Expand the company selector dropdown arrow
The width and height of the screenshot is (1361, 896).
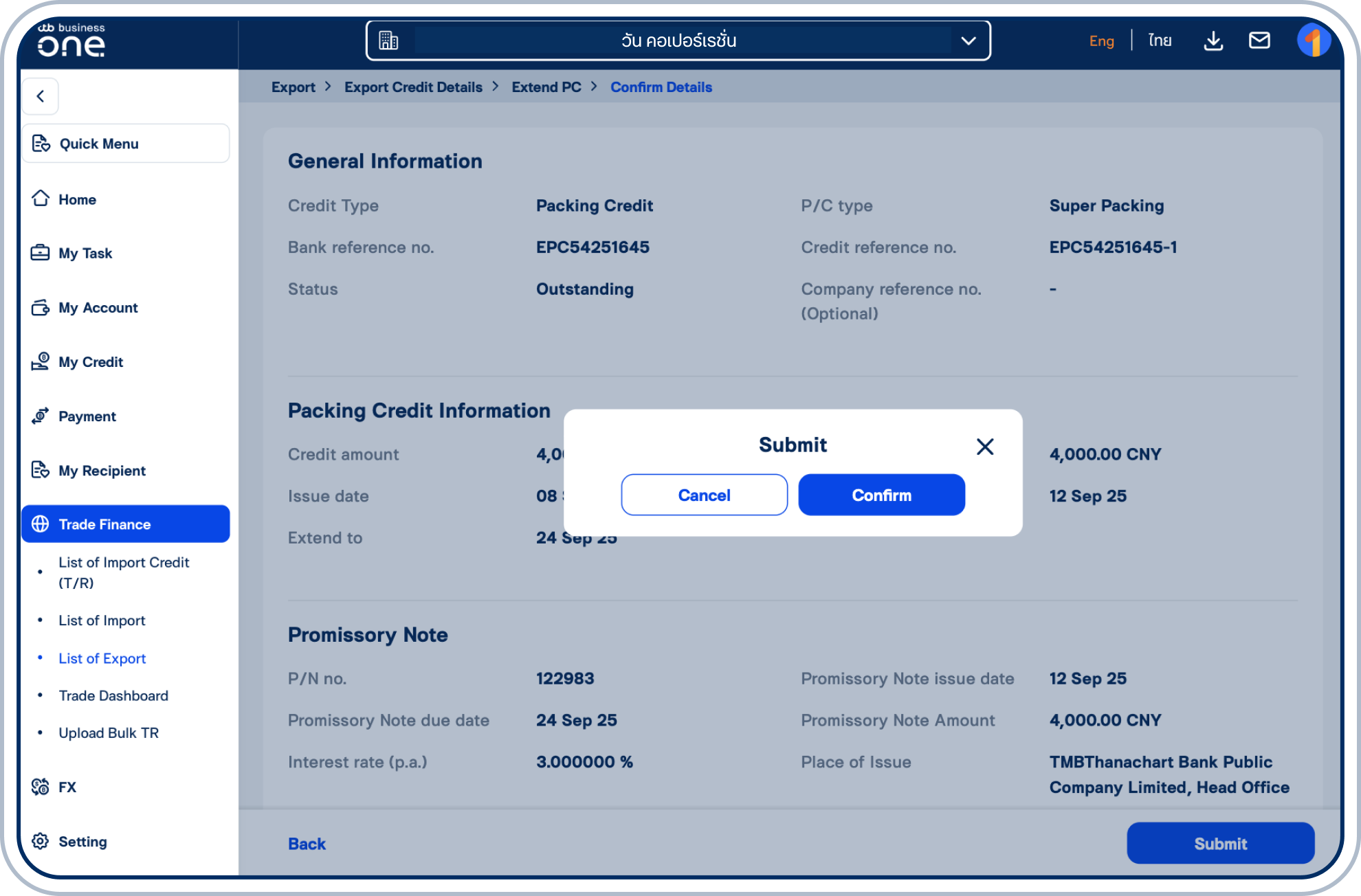(968, 41)
